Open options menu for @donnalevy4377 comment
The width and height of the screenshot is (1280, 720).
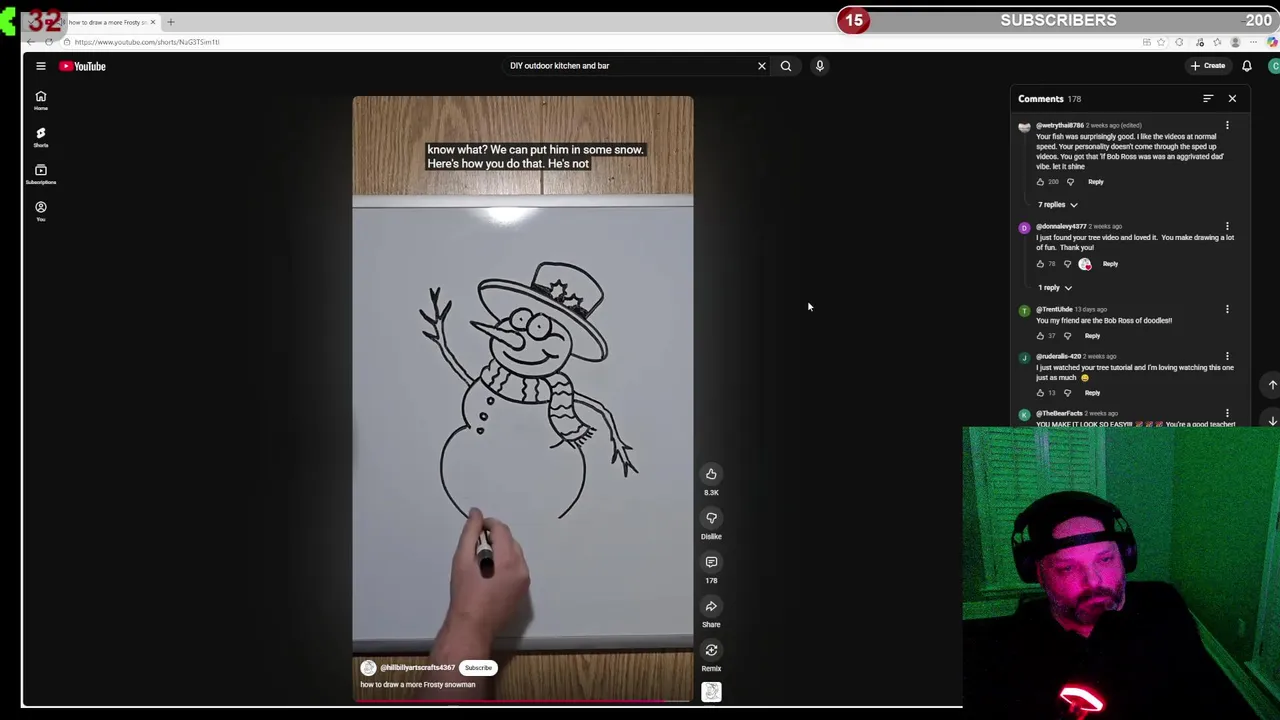coord(1227,227)
